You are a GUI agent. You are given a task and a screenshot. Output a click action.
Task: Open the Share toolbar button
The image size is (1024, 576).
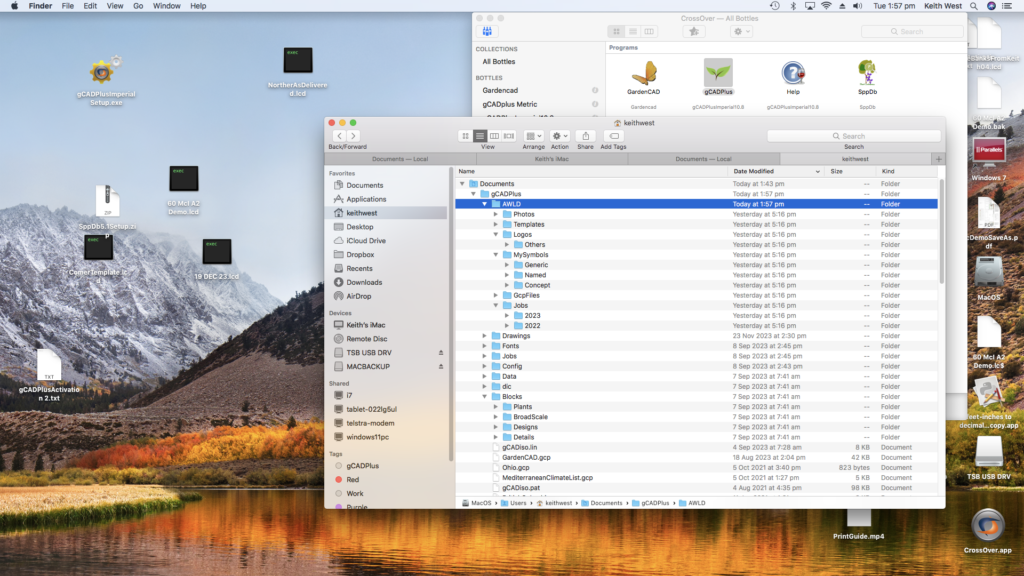pyautogui.click(x=585, y=136)
